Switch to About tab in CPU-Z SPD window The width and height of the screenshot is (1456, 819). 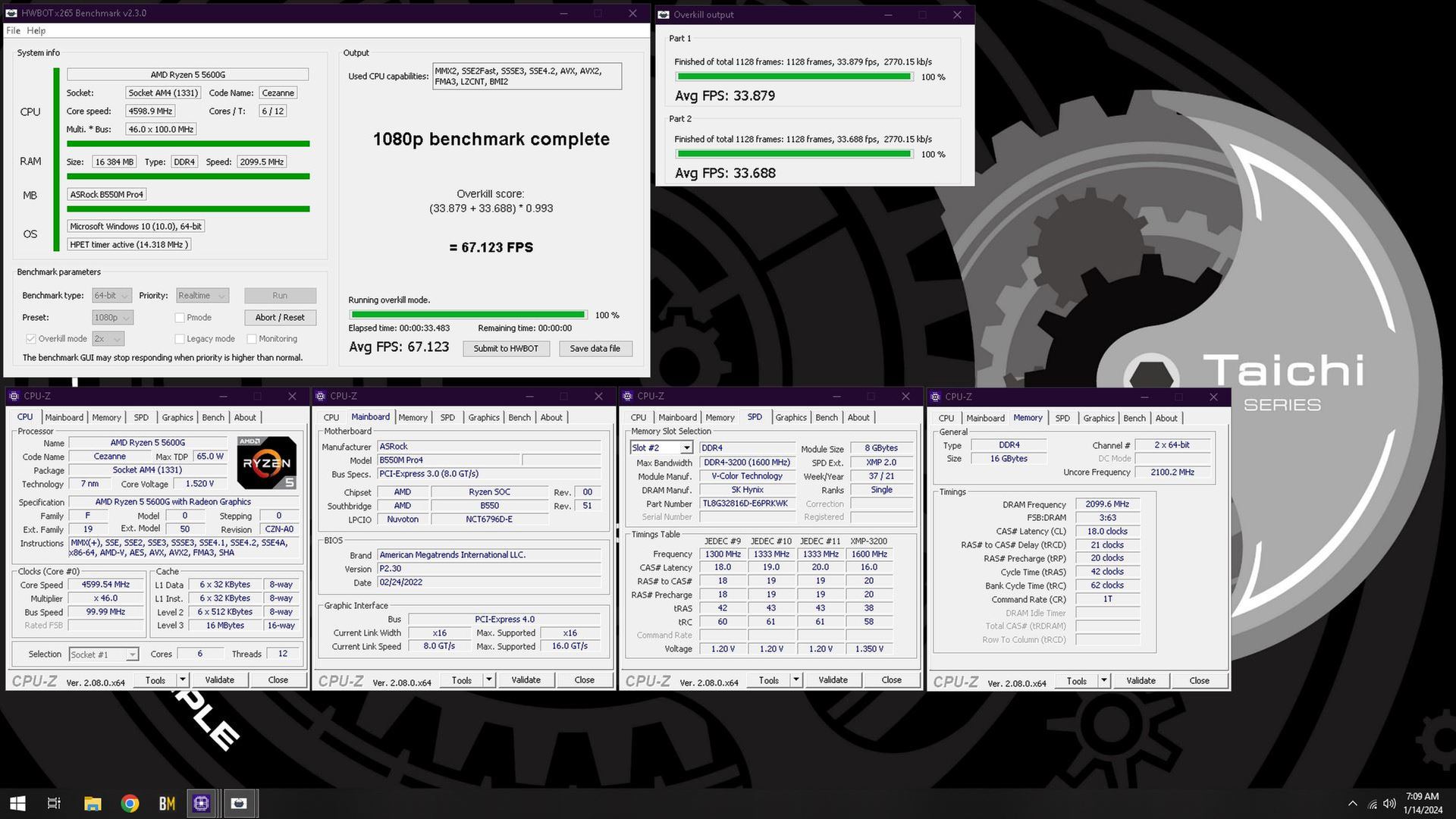pyautogui.click(x=858, y=417)
